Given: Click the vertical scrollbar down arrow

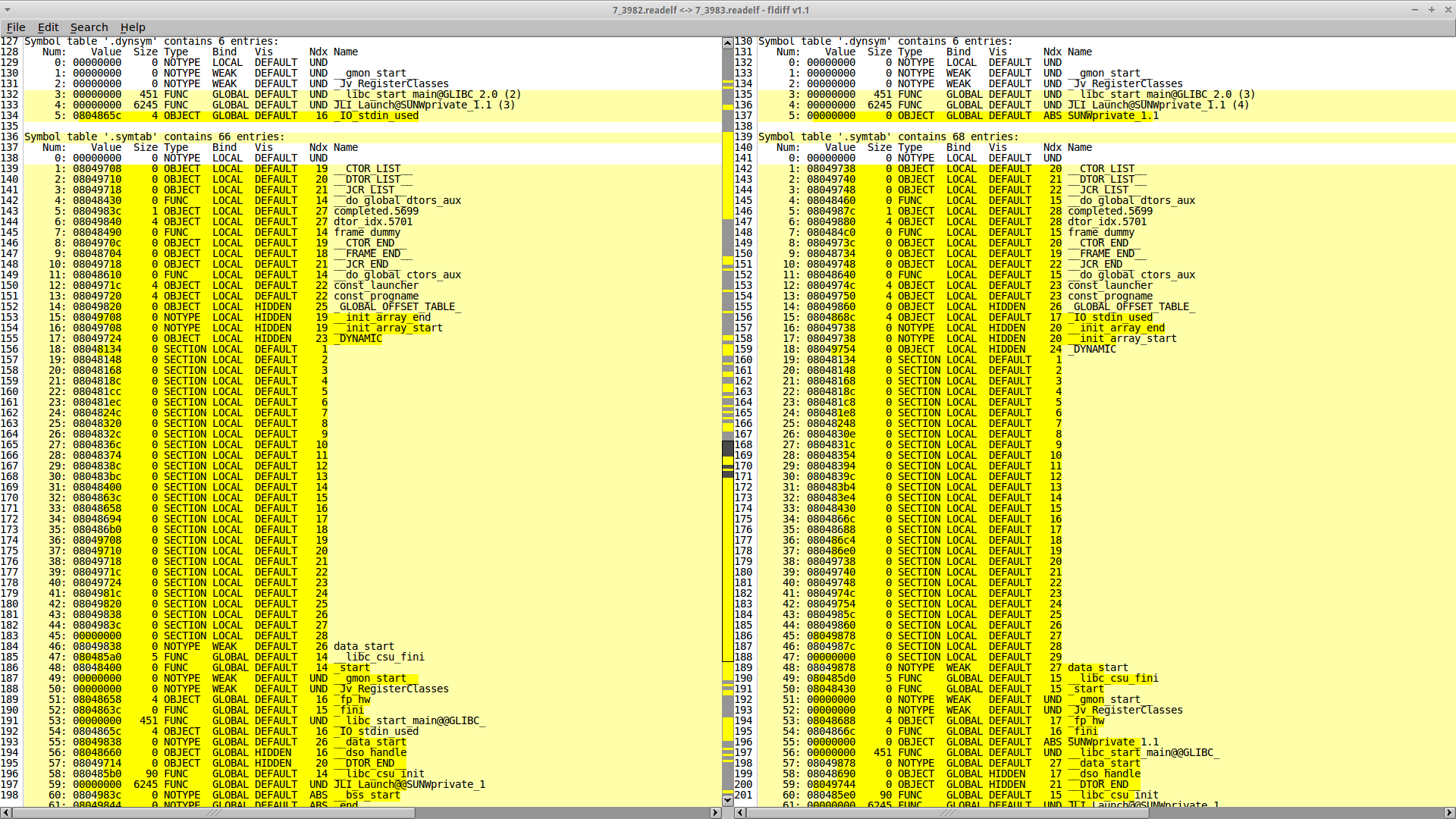Looking at the screenshot, I should [x=727, y=799].
